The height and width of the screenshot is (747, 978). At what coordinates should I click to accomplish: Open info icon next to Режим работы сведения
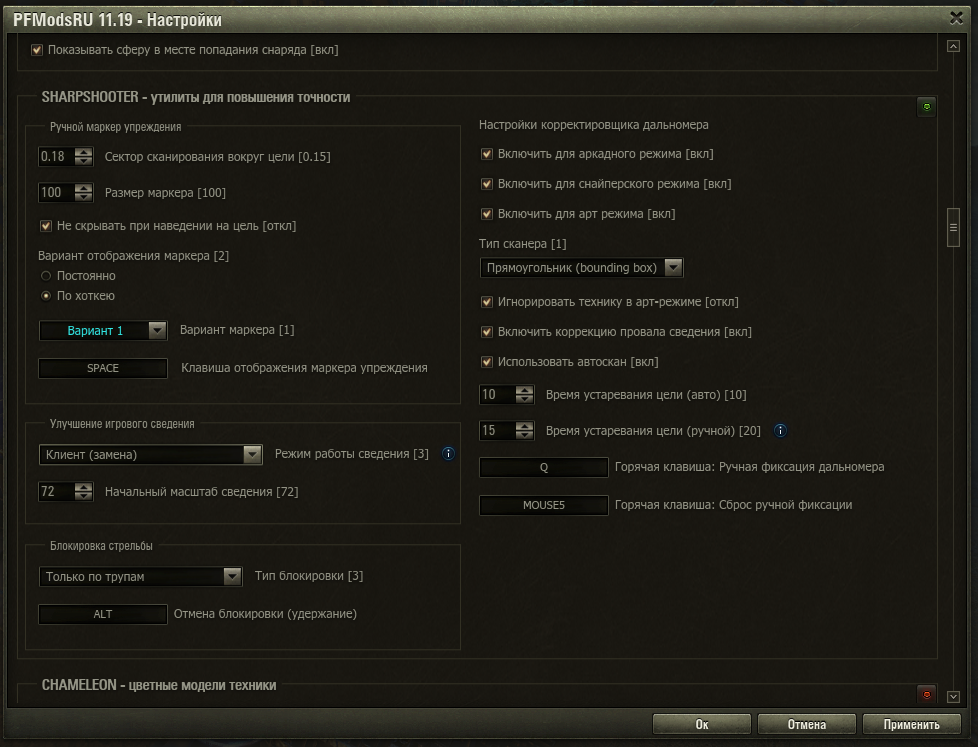point(448,453)
